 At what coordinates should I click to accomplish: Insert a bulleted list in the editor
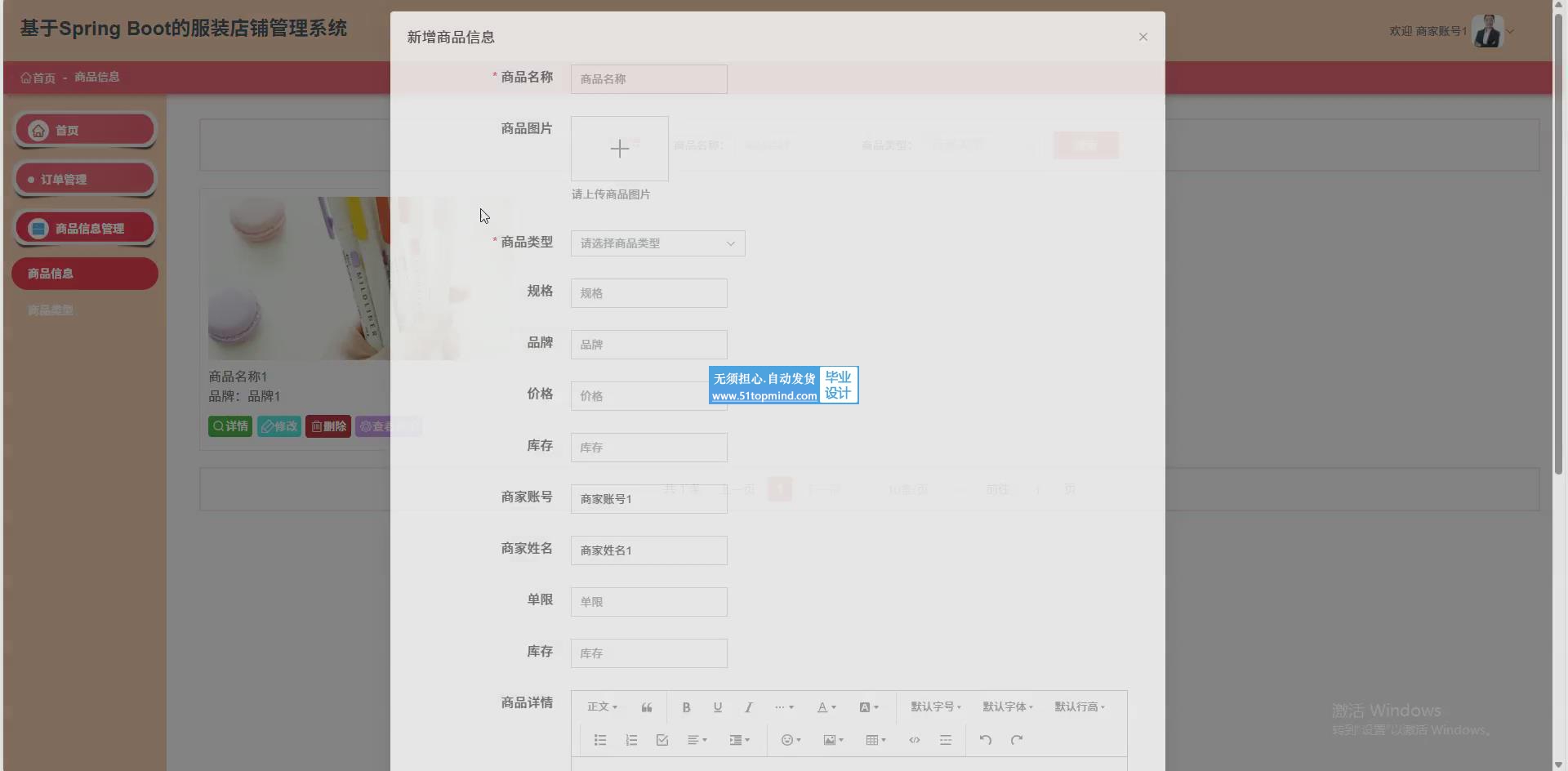(x=600, y=740)
